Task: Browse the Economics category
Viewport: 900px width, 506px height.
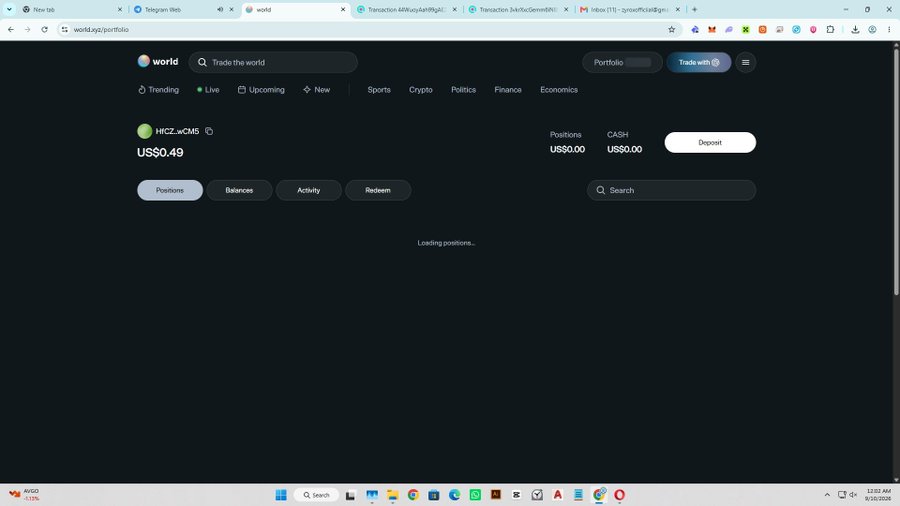Action: coord(559,89)
